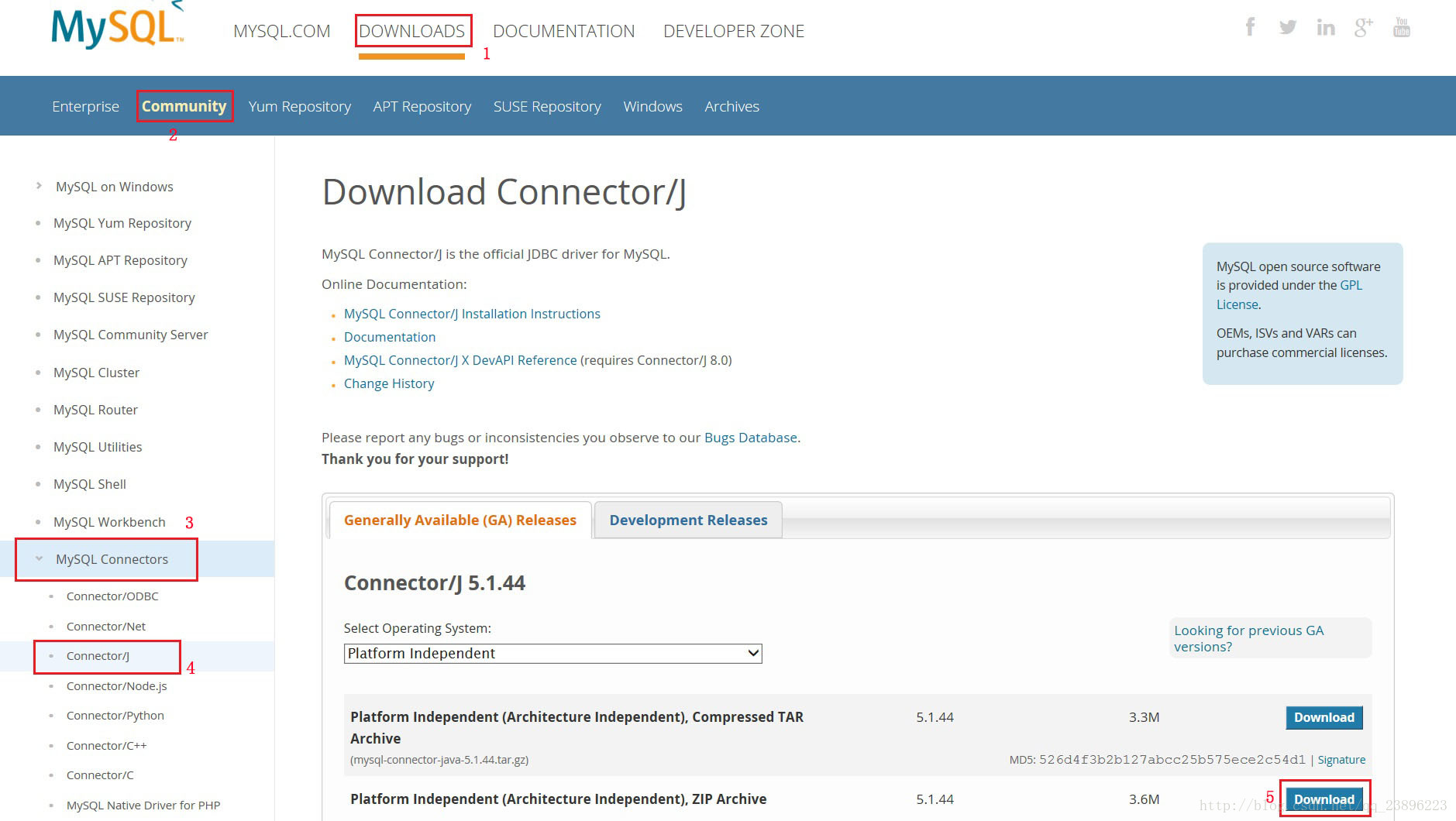Image resolution: width=1456 pixels, height=821 pixels.
Task: Open the DOWNLOADS navigation item
Action: (411, 31)
